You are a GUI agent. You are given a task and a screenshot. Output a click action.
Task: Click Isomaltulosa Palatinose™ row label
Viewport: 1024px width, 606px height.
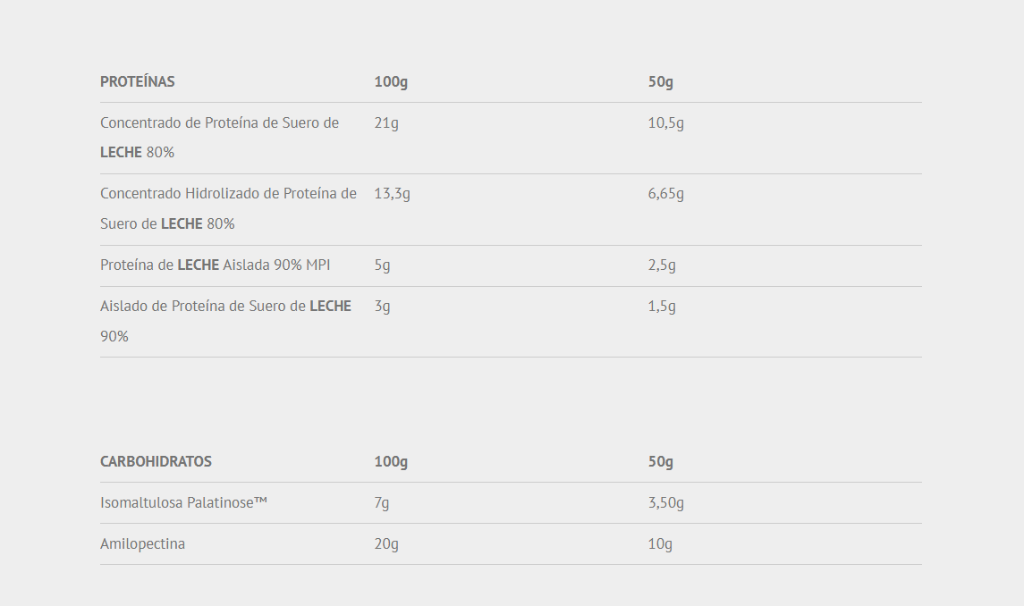(184, 503)
